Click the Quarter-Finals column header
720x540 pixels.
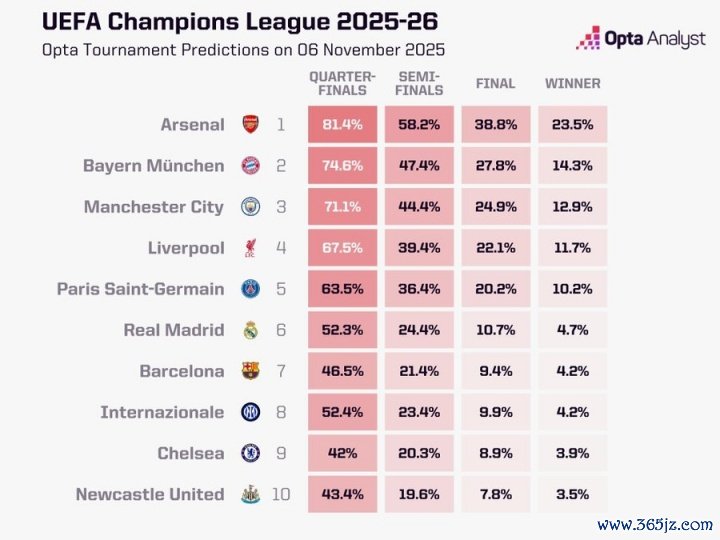point(342,83)
